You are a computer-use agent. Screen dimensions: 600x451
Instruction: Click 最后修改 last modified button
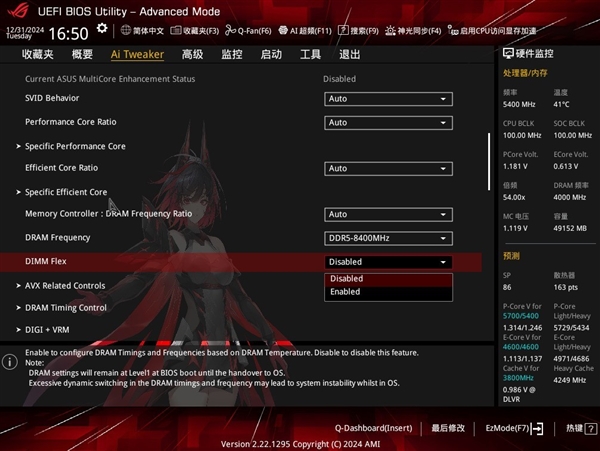click(448, 428)
